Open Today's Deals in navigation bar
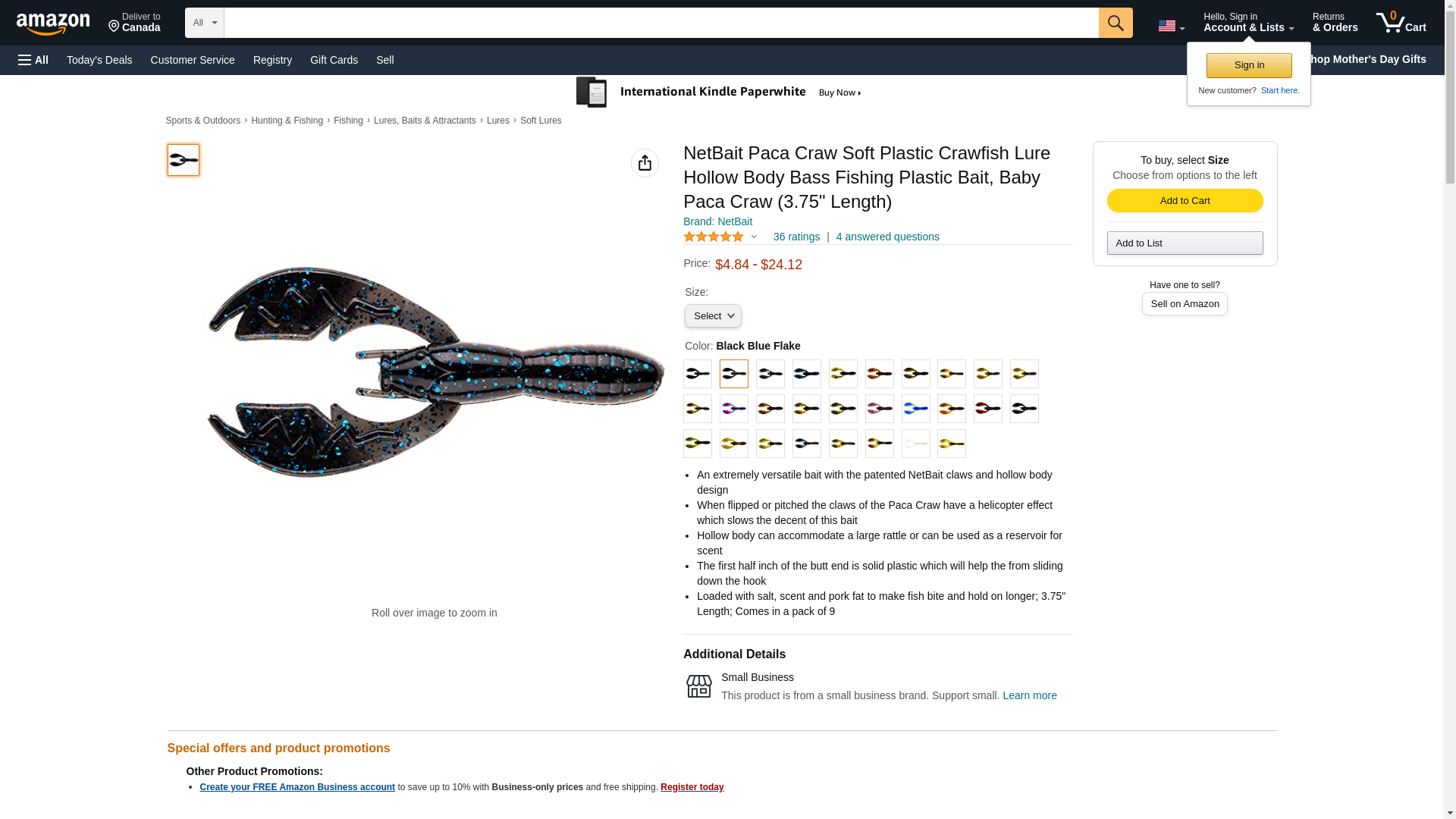The width and height of the screenshot is (1456, 819). [x=99, y=60]
